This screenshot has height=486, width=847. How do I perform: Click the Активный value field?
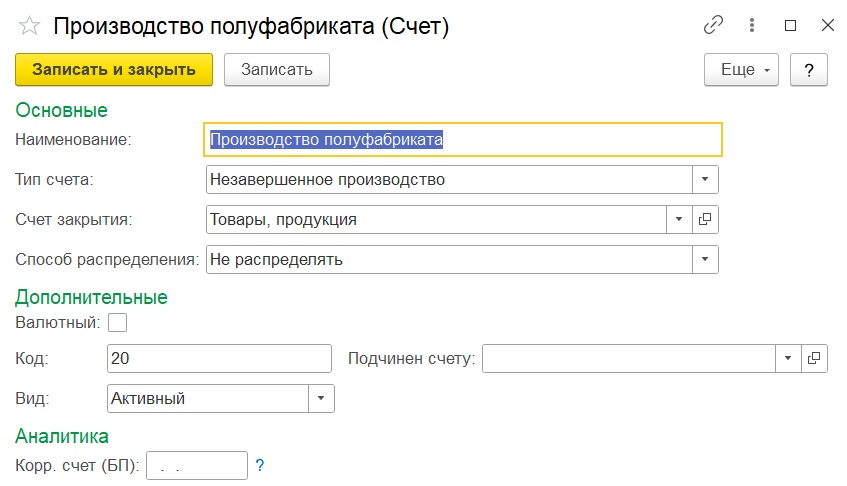pos(208,398)
